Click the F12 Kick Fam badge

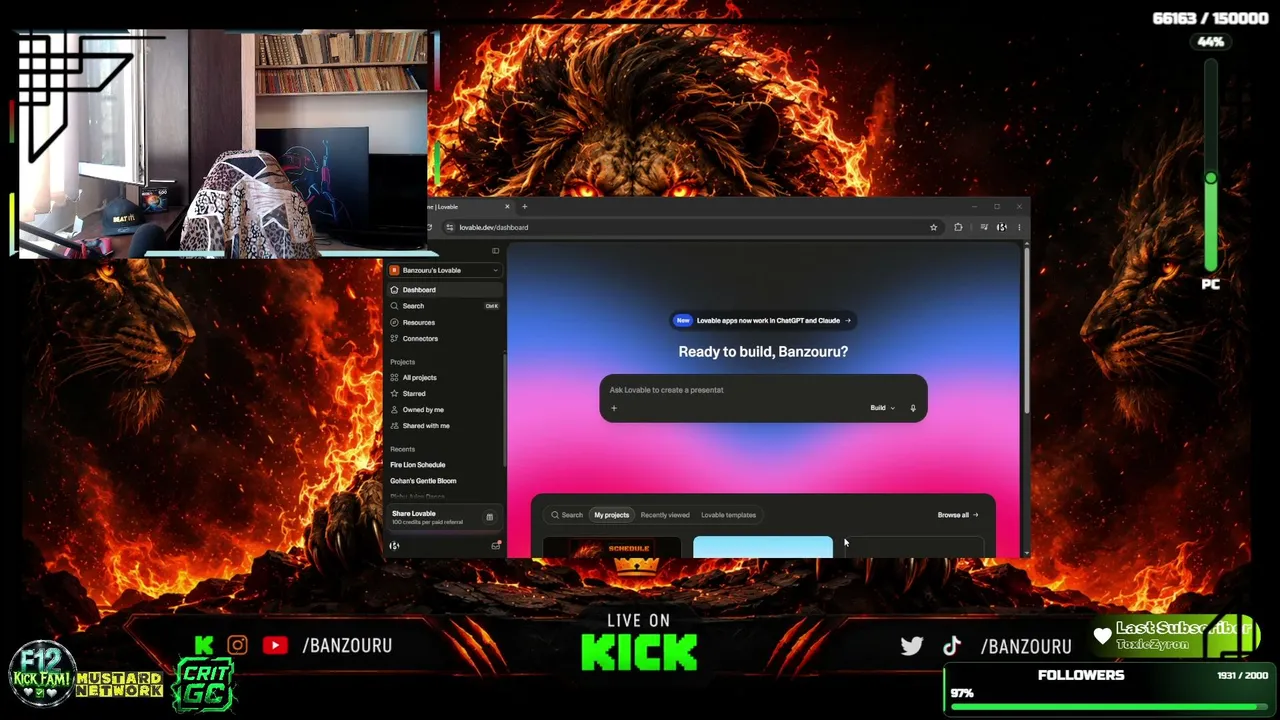(x=42, y=675)
